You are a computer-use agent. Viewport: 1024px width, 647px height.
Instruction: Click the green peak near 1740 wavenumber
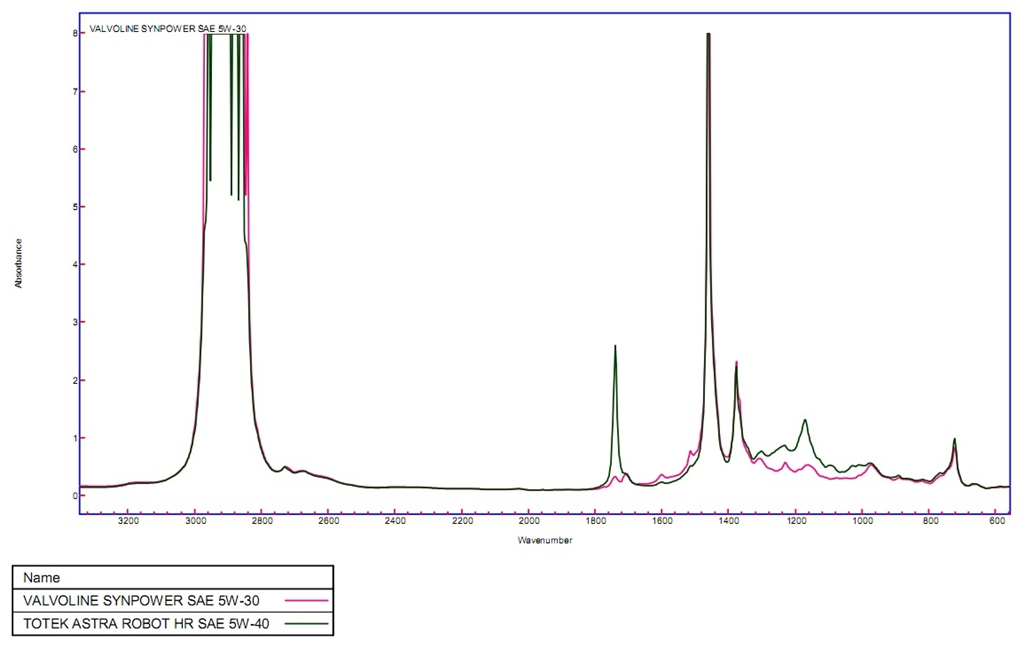pos(615,347)
